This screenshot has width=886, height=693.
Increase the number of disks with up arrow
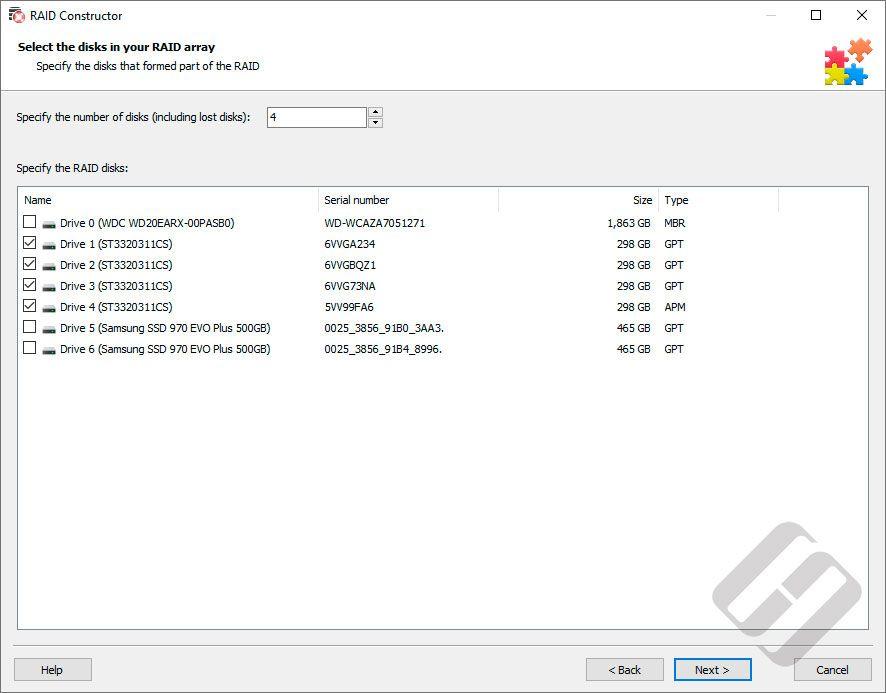375,112
